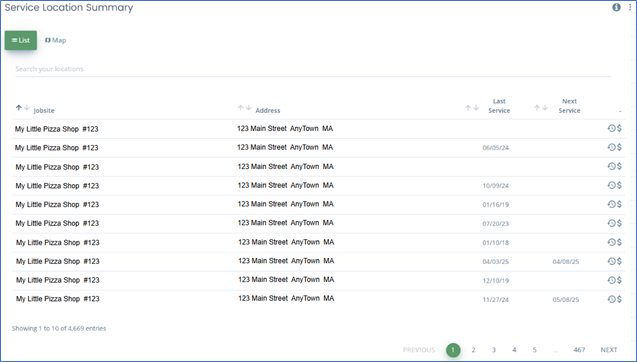
Task: Sort Jobsite column ascending with up arrow
Action: pyautogui.click(x=19, y=108)
